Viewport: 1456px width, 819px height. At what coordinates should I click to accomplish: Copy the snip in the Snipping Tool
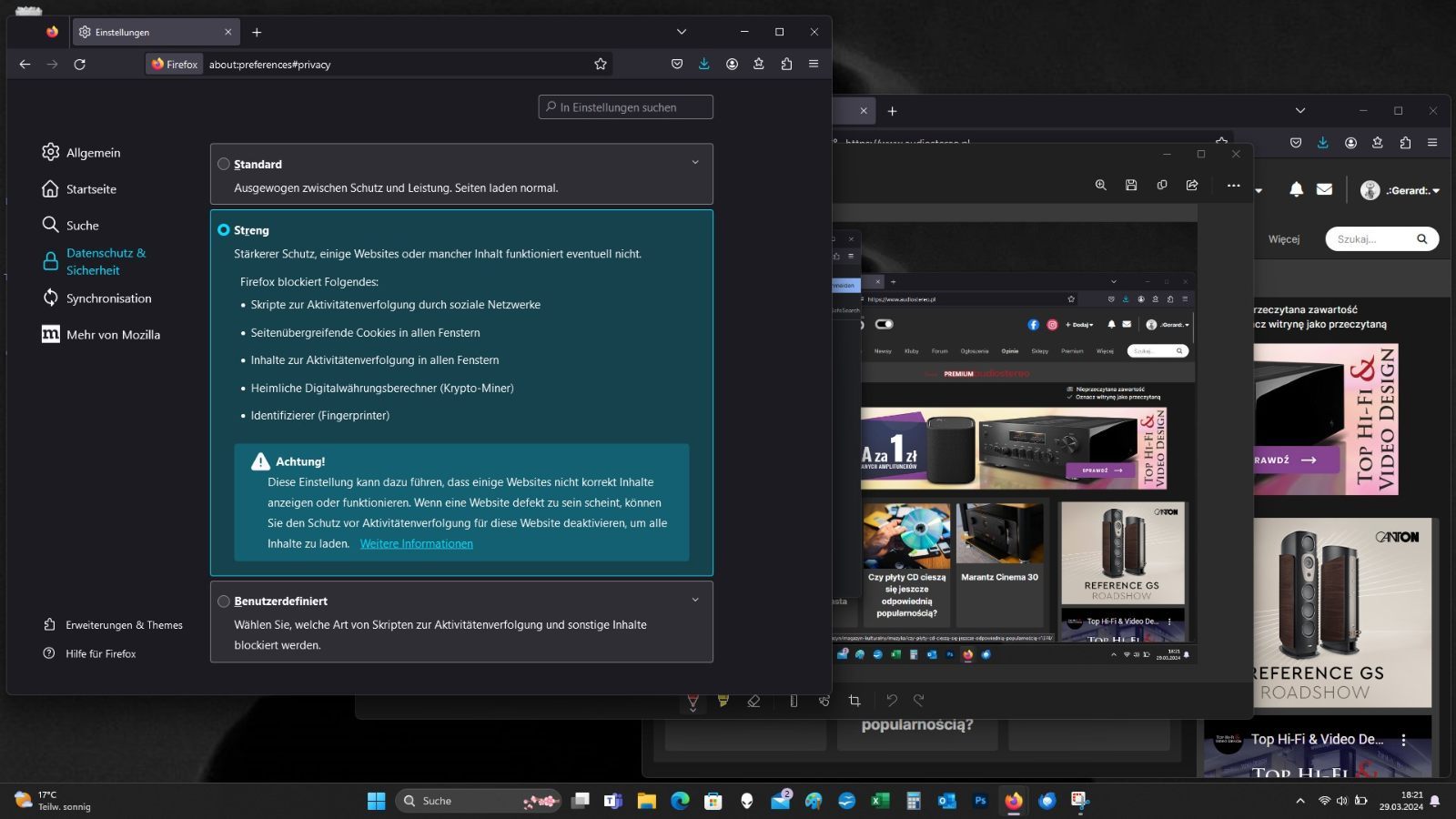(x=1162, y=185)
